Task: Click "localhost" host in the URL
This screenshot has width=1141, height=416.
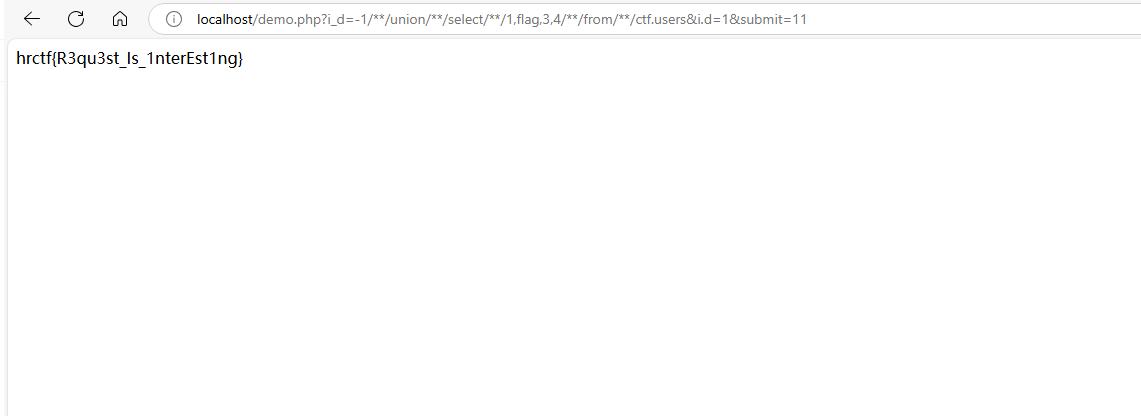Action: [x=224, y=20]
